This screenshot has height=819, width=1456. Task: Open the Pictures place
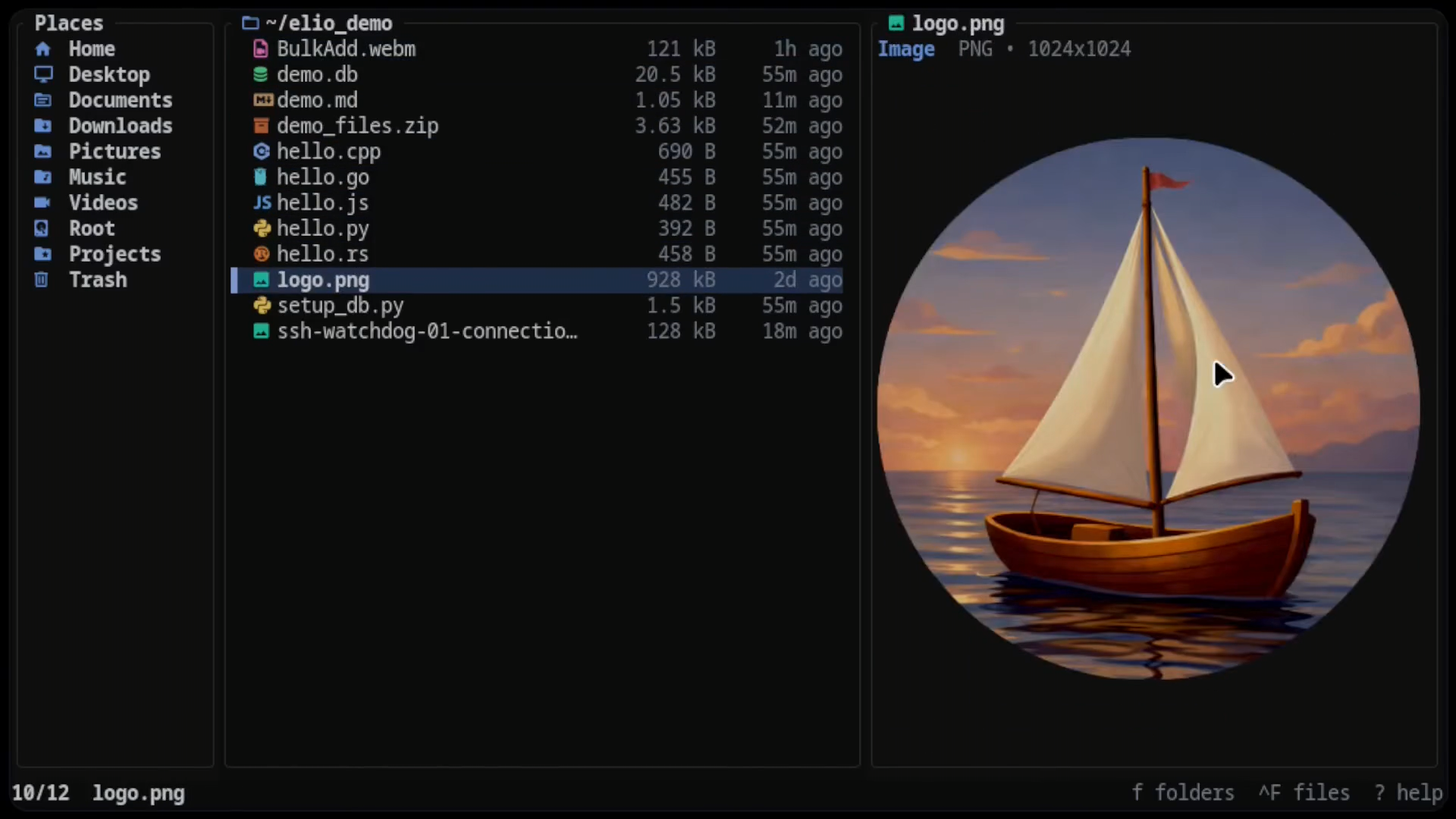click(115, 152)
